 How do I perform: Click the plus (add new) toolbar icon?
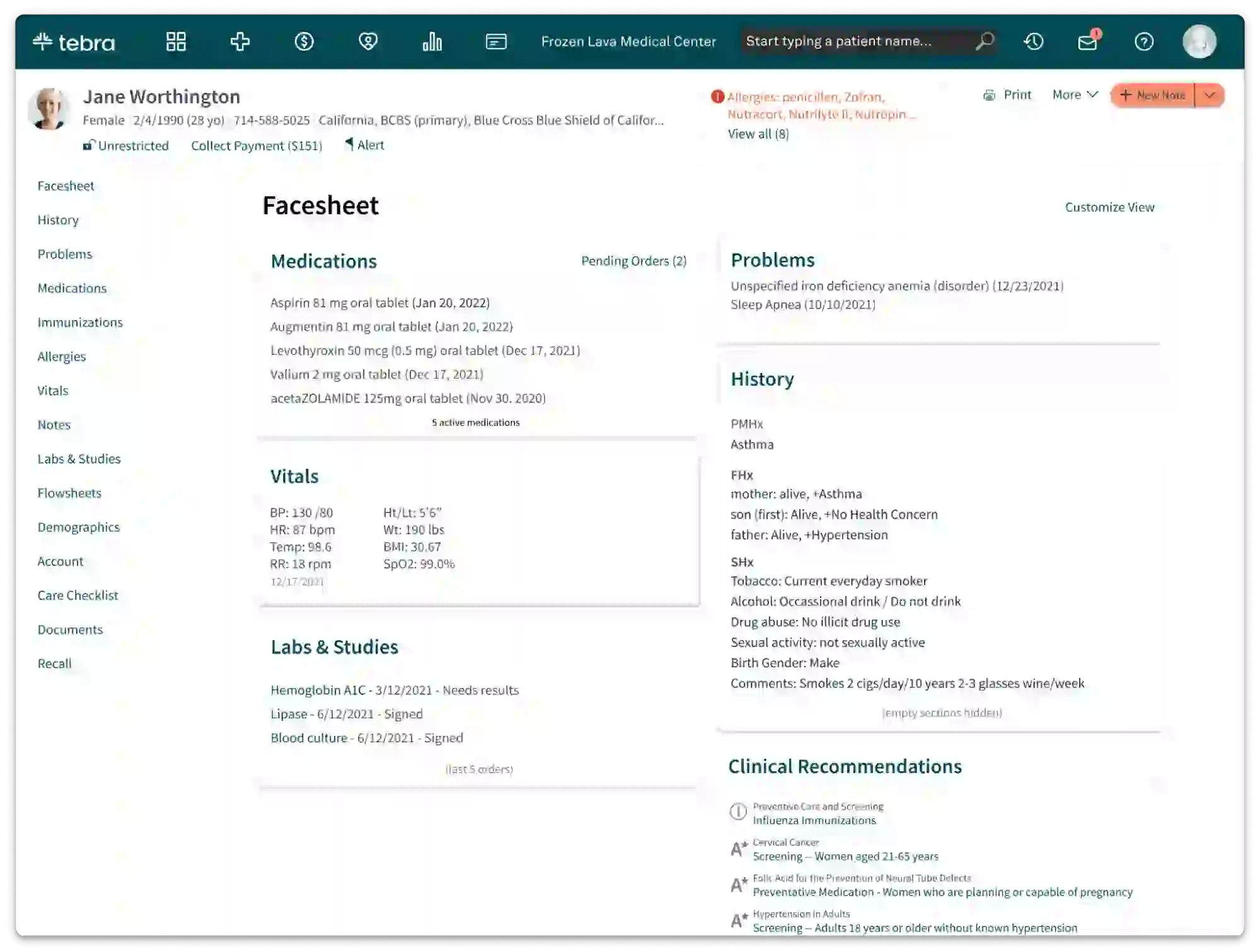point(241,42)
